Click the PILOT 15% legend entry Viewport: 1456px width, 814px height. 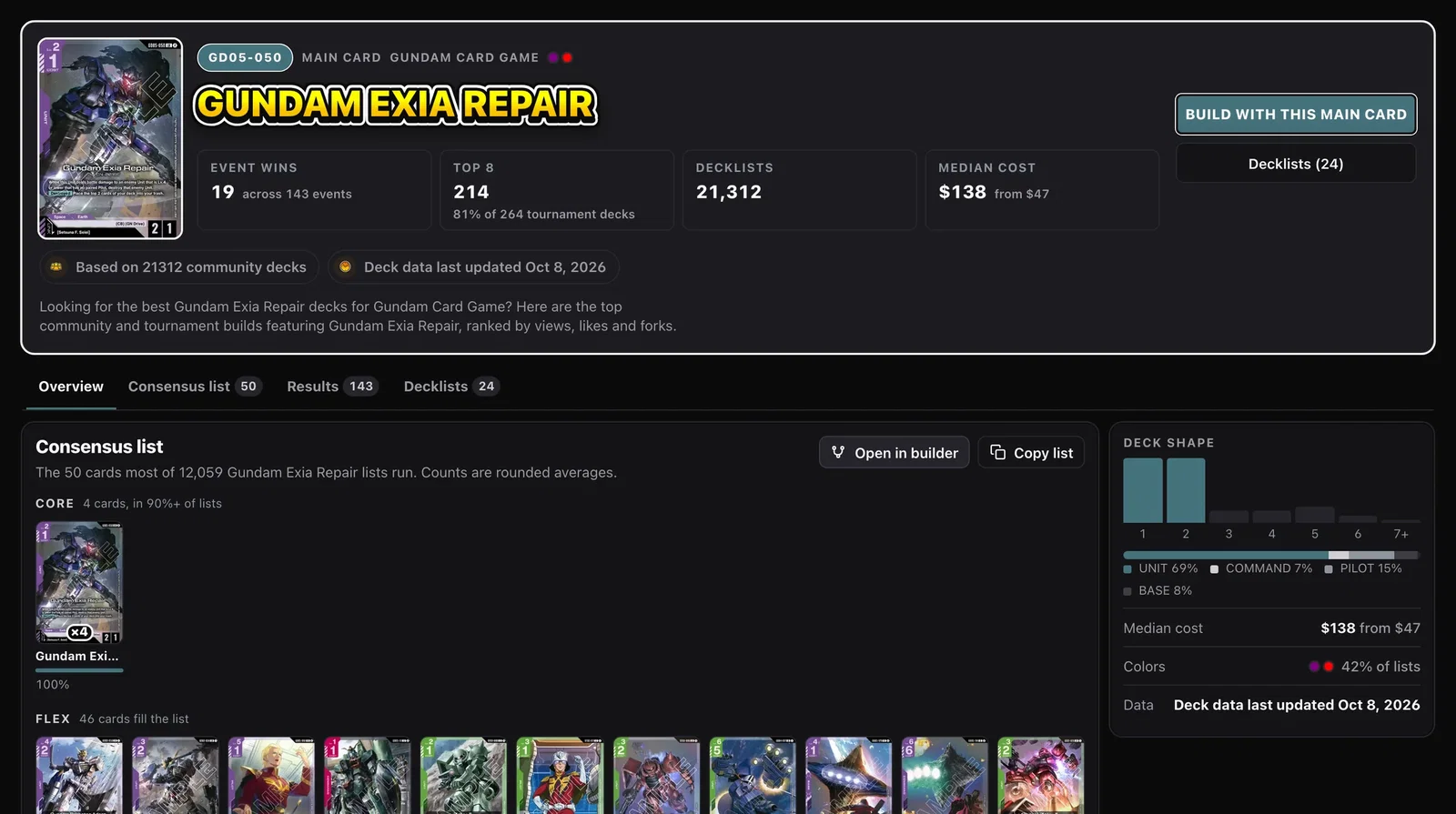[x=1363, y=568]
